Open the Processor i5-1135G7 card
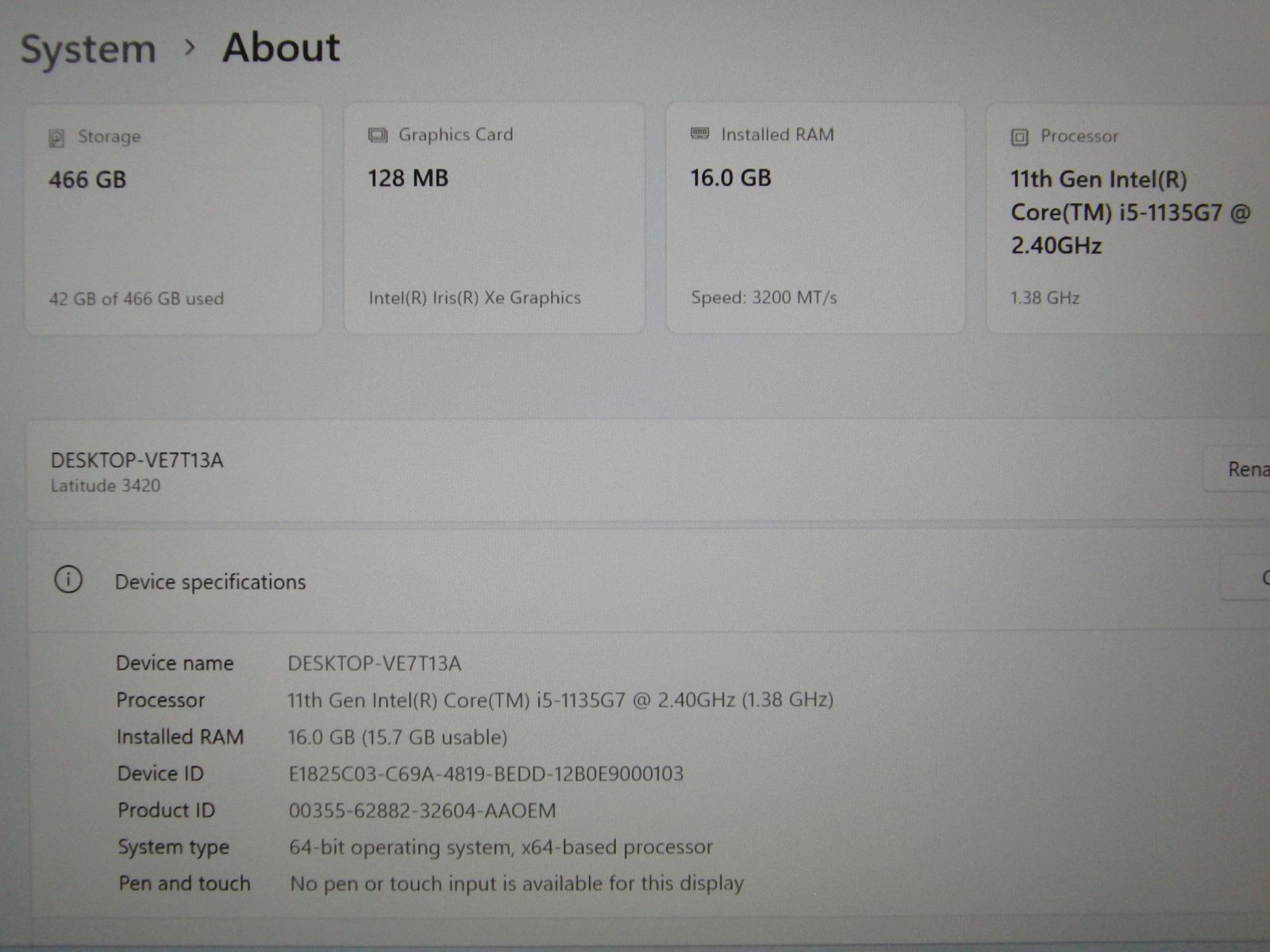This screenshot has height=952, width=1270. point(1127,218)
